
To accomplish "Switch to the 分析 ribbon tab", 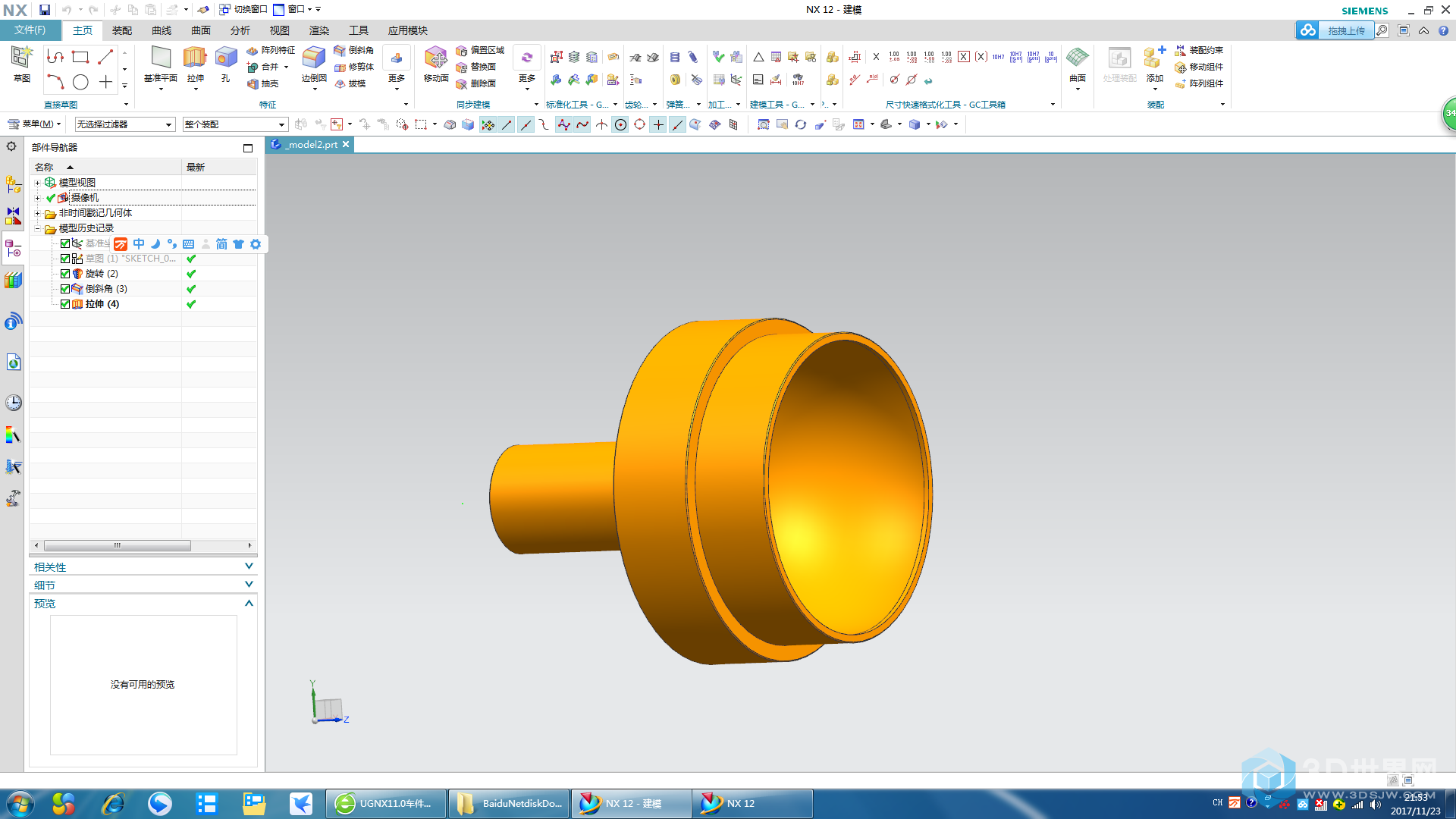I will pyautogui.click(x=240, y=30).
